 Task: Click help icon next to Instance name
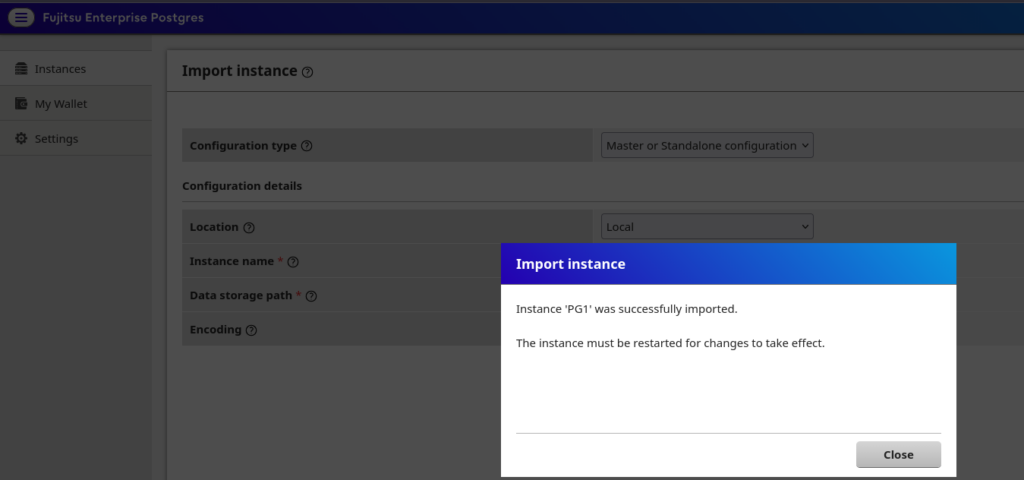[293, 262]
